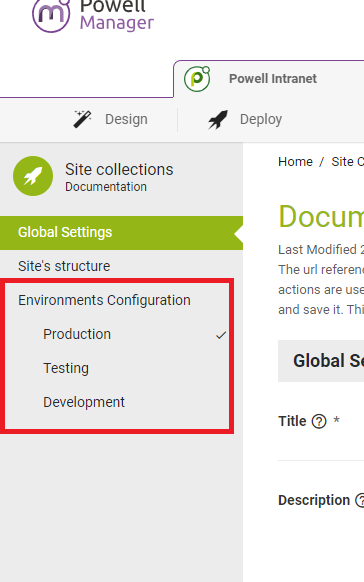The width and height of the screenshot is (364, 582).
Task: Click the Description field label
Action: click(314, 500)
